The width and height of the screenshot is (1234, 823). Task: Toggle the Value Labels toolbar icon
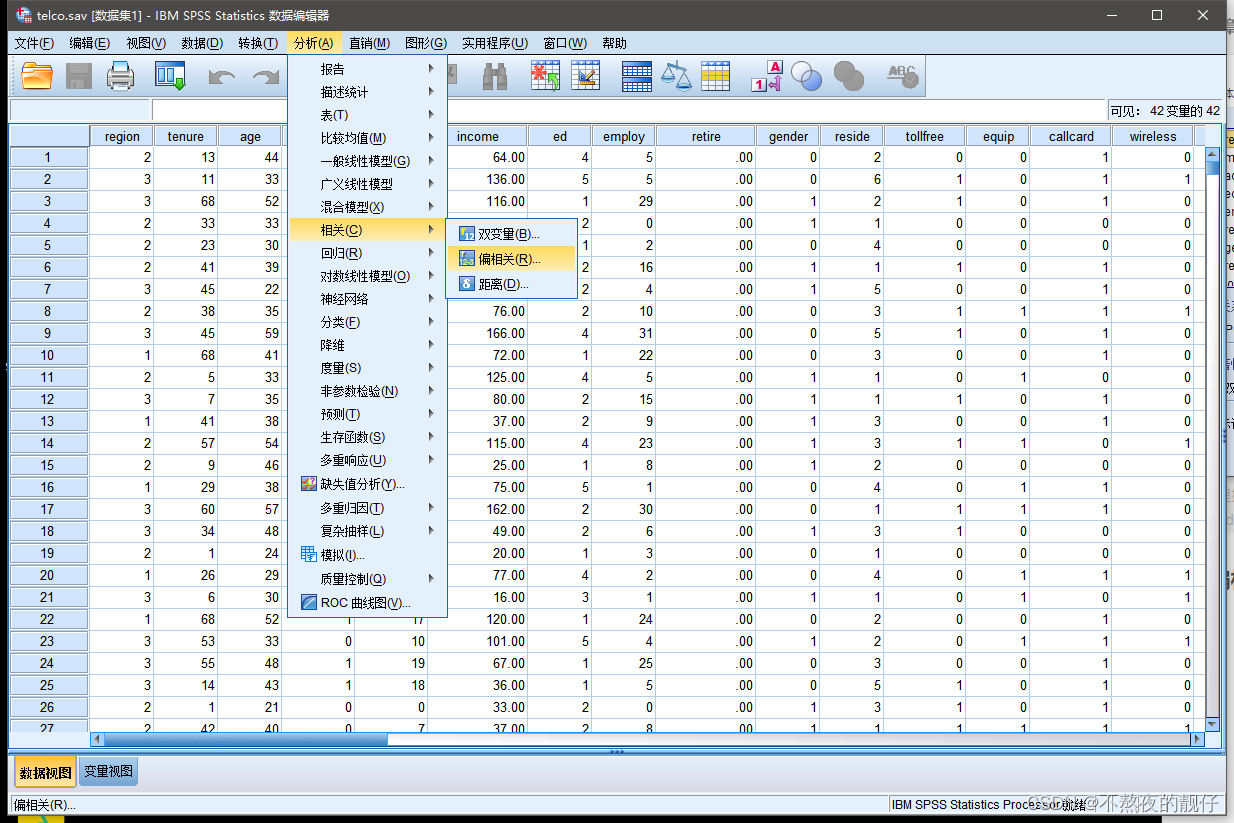[767, 76]
